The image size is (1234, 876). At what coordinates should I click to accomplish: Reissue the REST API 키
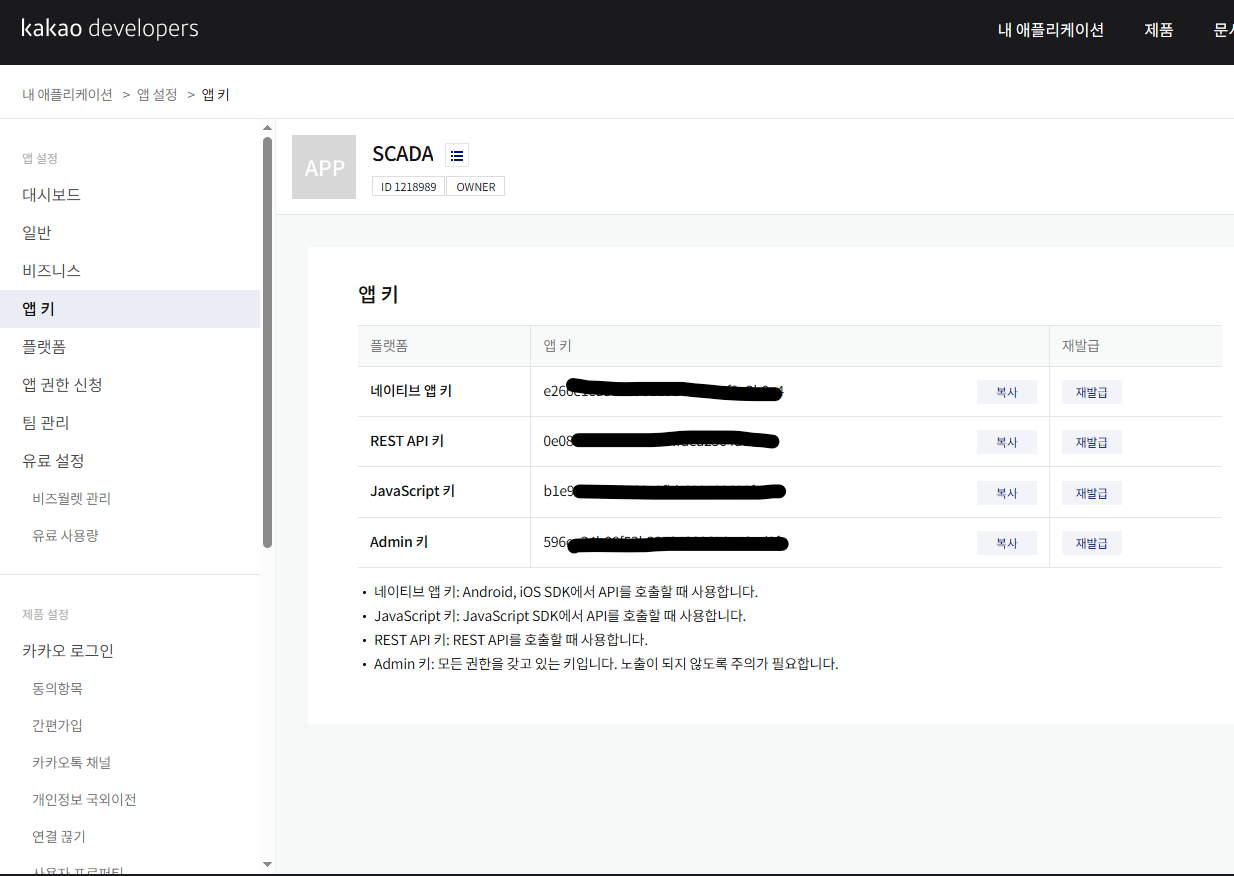coord(1092,442)
